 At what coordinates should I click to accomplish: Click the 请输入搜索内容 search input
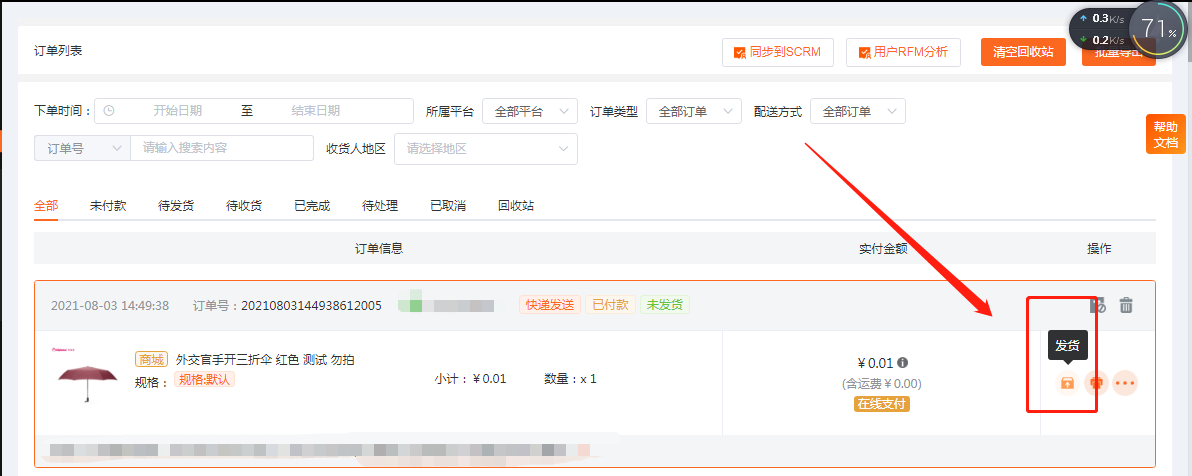tap(222, 148)
